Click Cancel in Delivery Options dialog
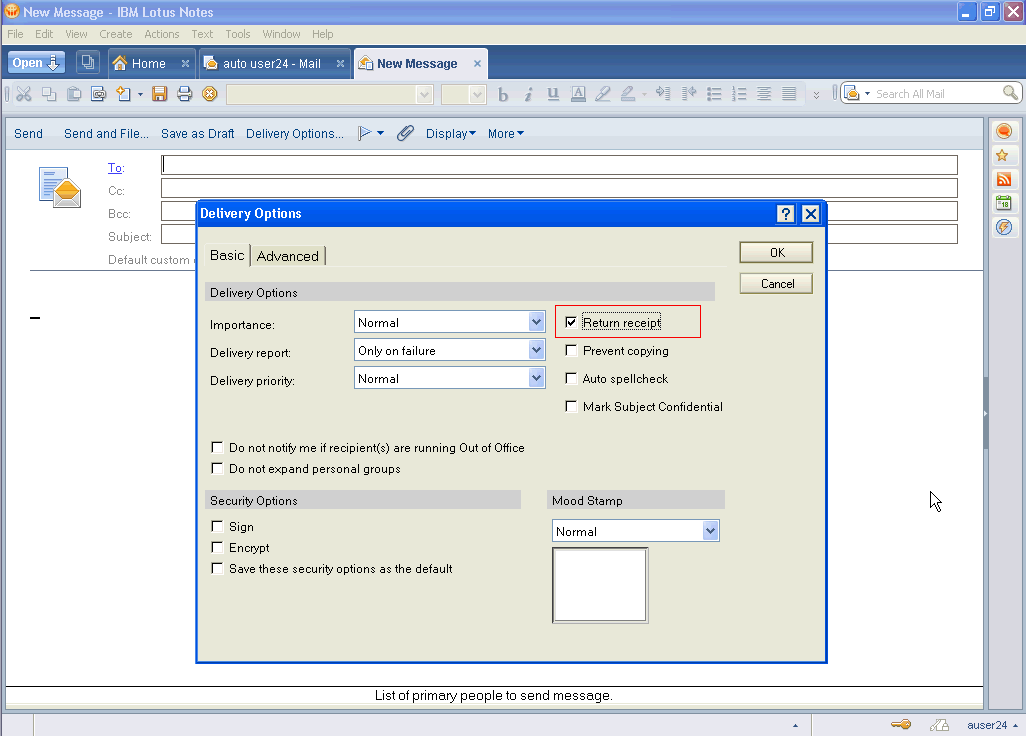Viewport: 1026px width, 736px height. click(776, 284)
